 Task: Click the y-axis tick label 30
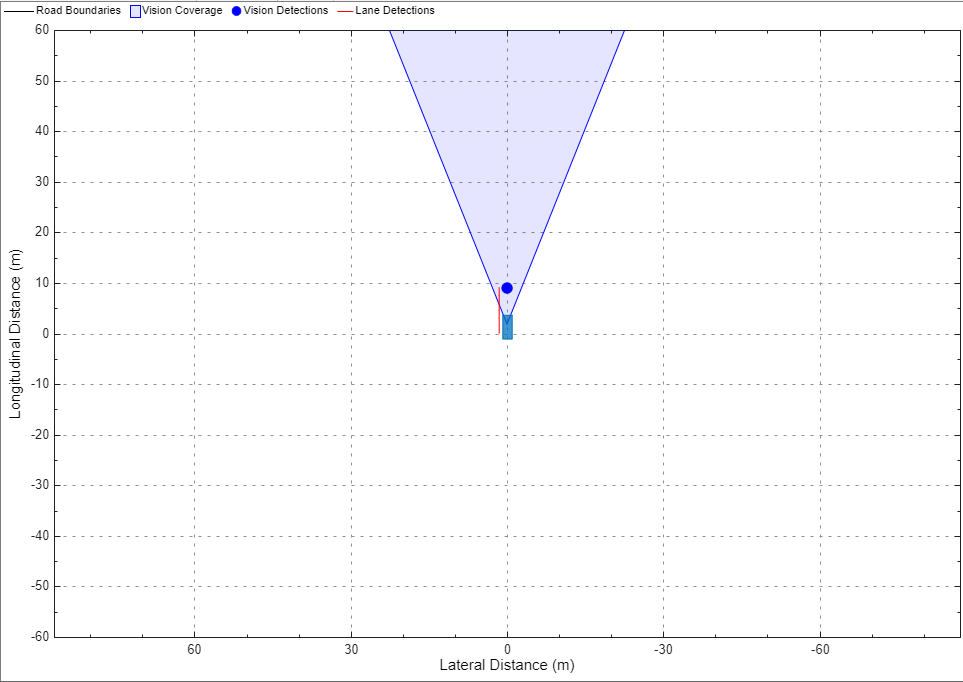42,182
